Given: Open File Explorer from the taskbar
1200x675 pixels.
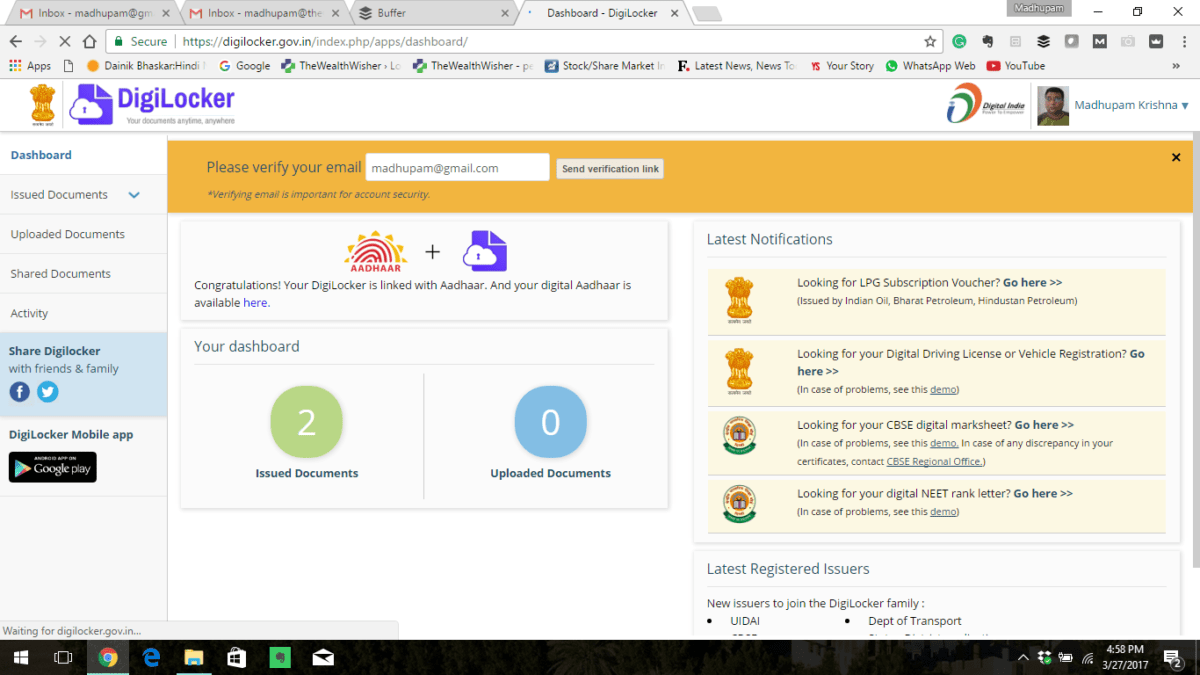Looking at the screenshot, I should pyautogui.click(x=193, y=657).
